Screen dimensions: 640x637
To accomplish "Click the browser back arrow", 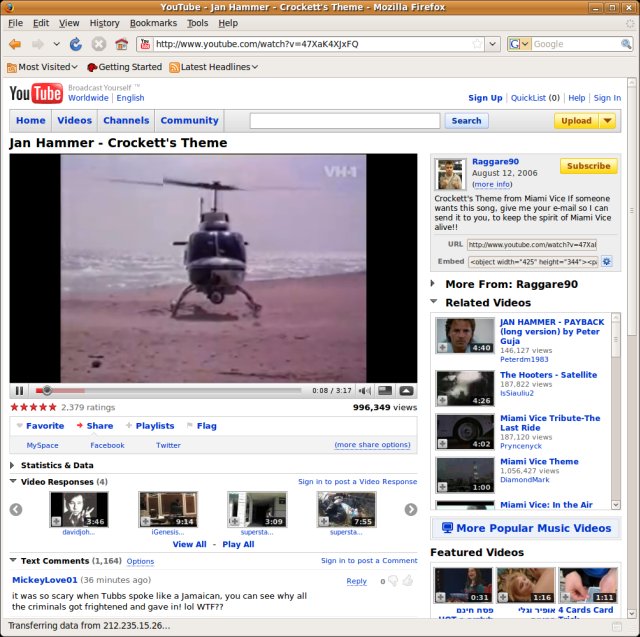I will click(15, 44).
